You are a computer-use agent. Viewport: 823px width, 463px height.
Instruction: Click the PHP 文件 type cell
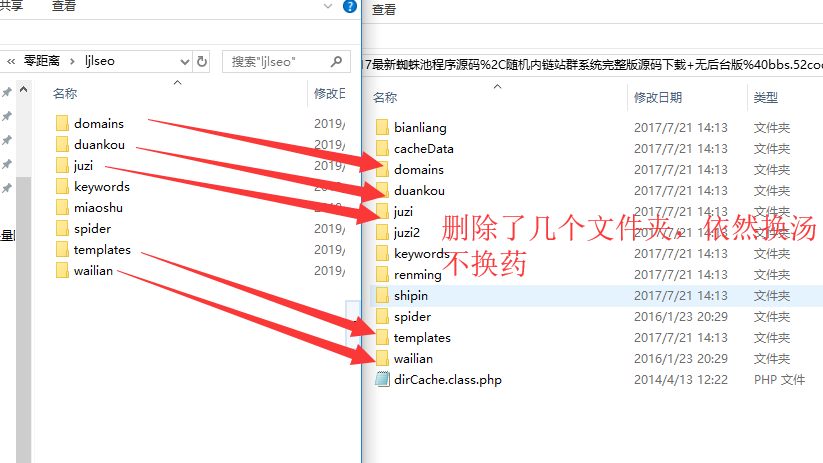coord(779,380)
